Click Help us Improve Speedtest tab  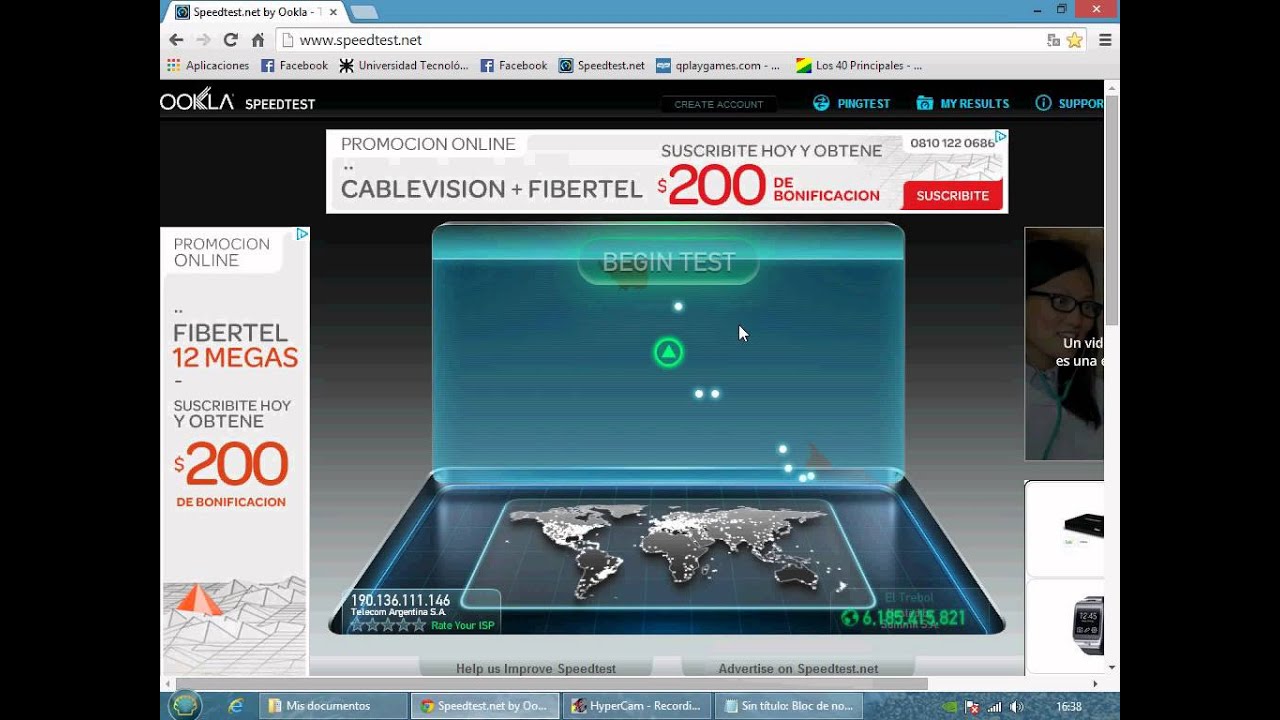coord(536,668)
